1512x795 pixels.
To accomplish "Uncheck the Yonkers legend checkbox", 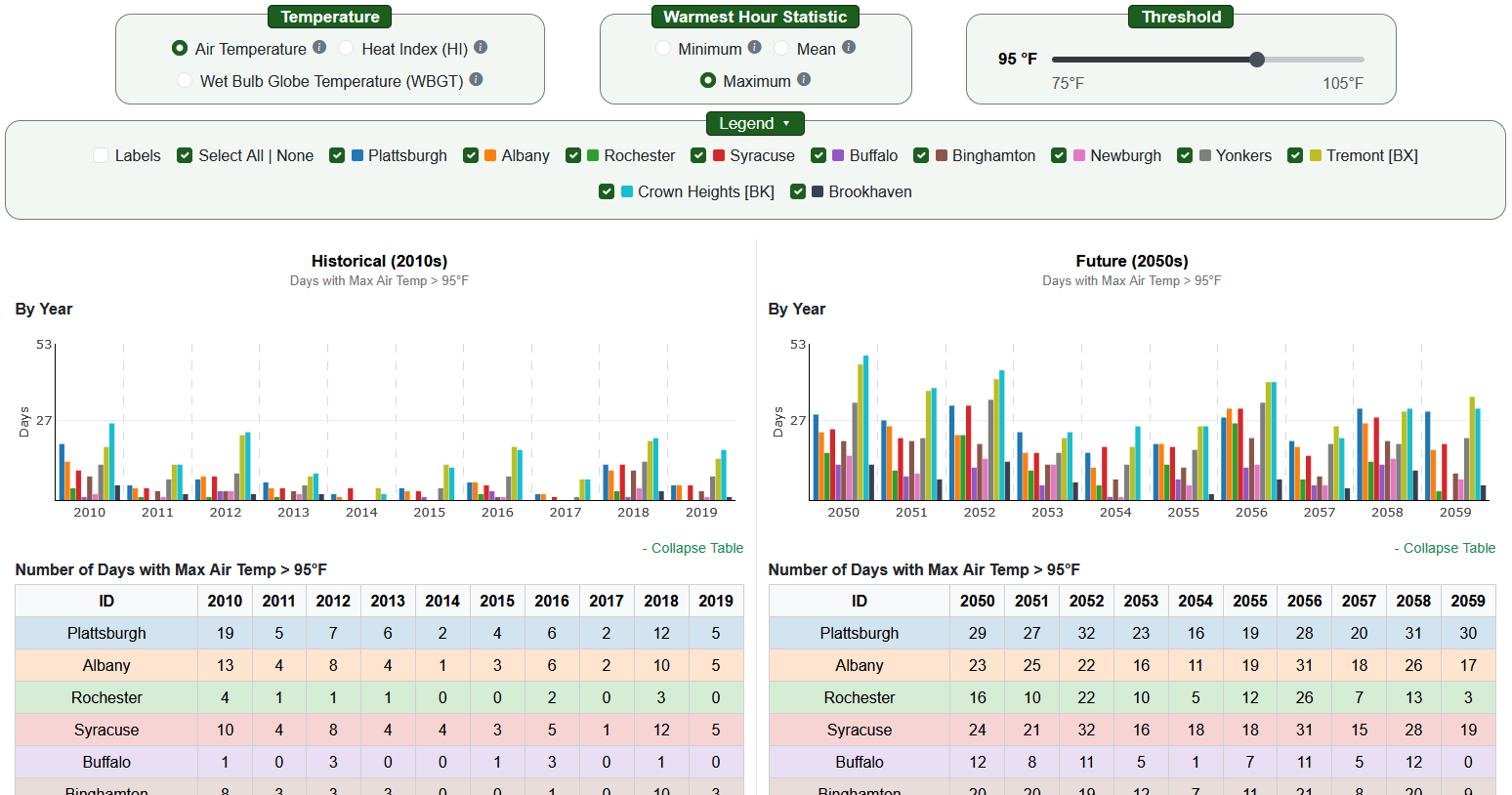I will click(1185, 155).
